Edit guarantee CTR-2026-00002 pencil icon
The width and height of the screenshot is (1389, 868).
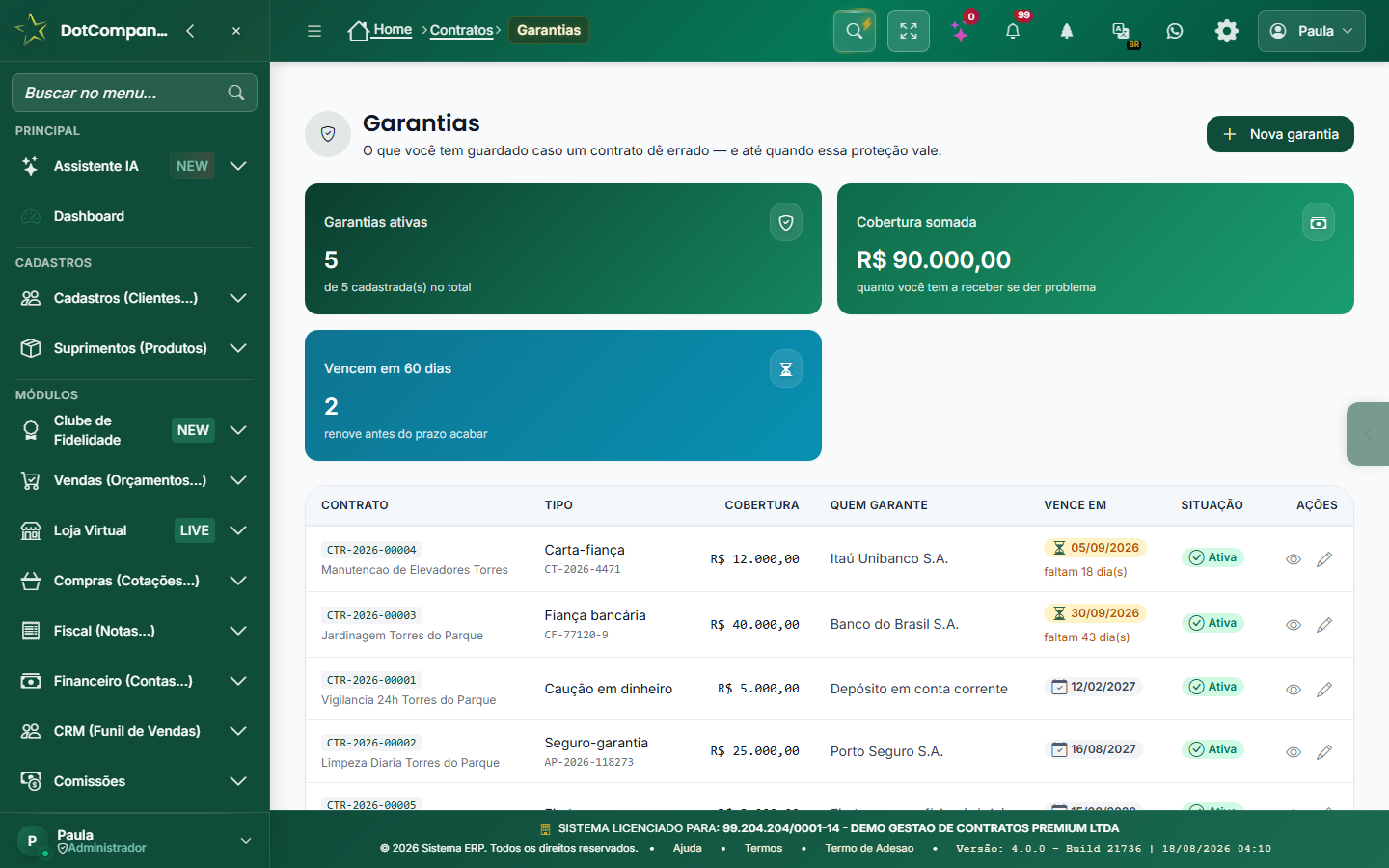[x=1324, y=752]
